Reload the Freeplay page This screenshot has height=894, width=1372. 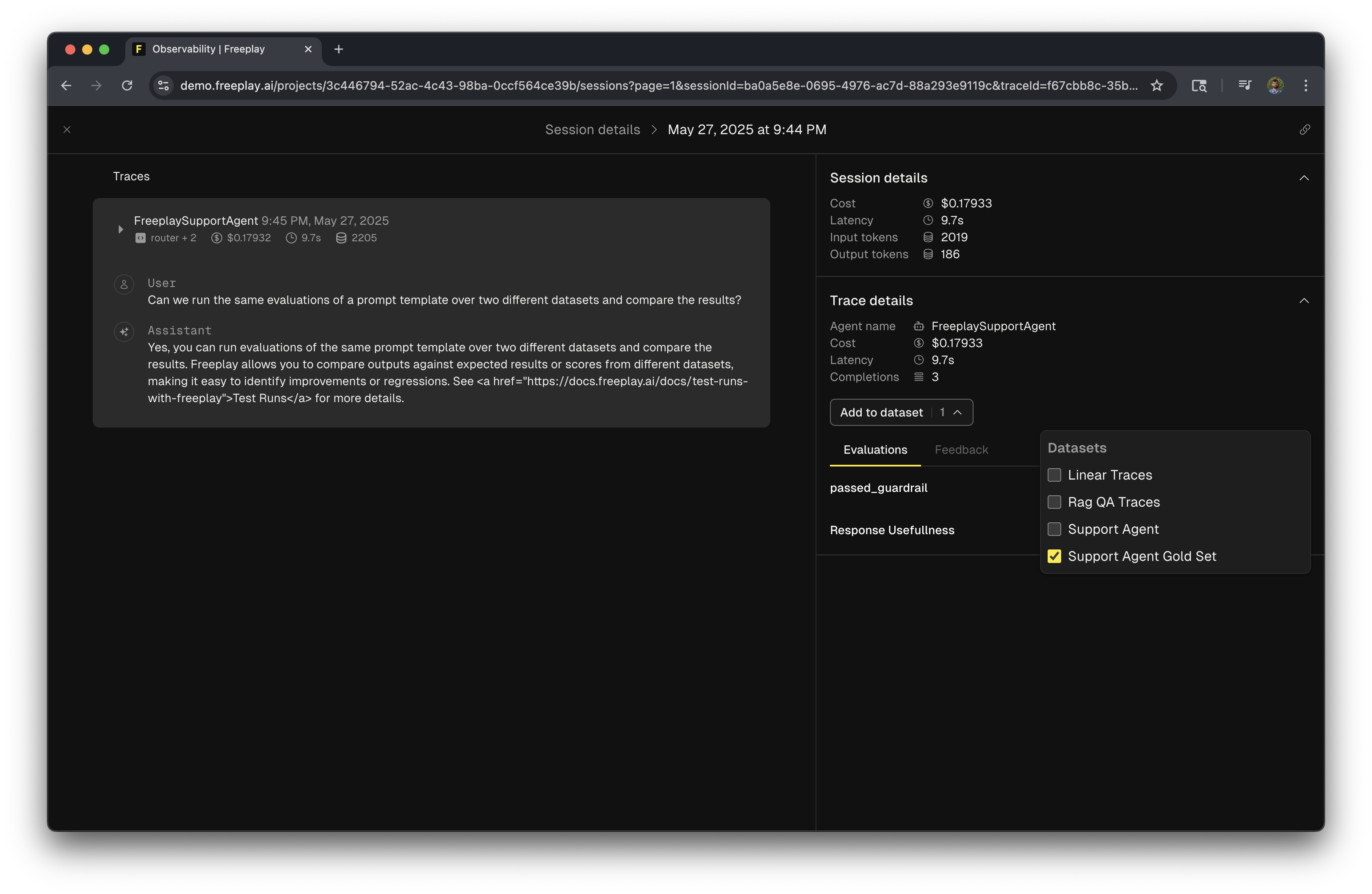pos(127,86)
